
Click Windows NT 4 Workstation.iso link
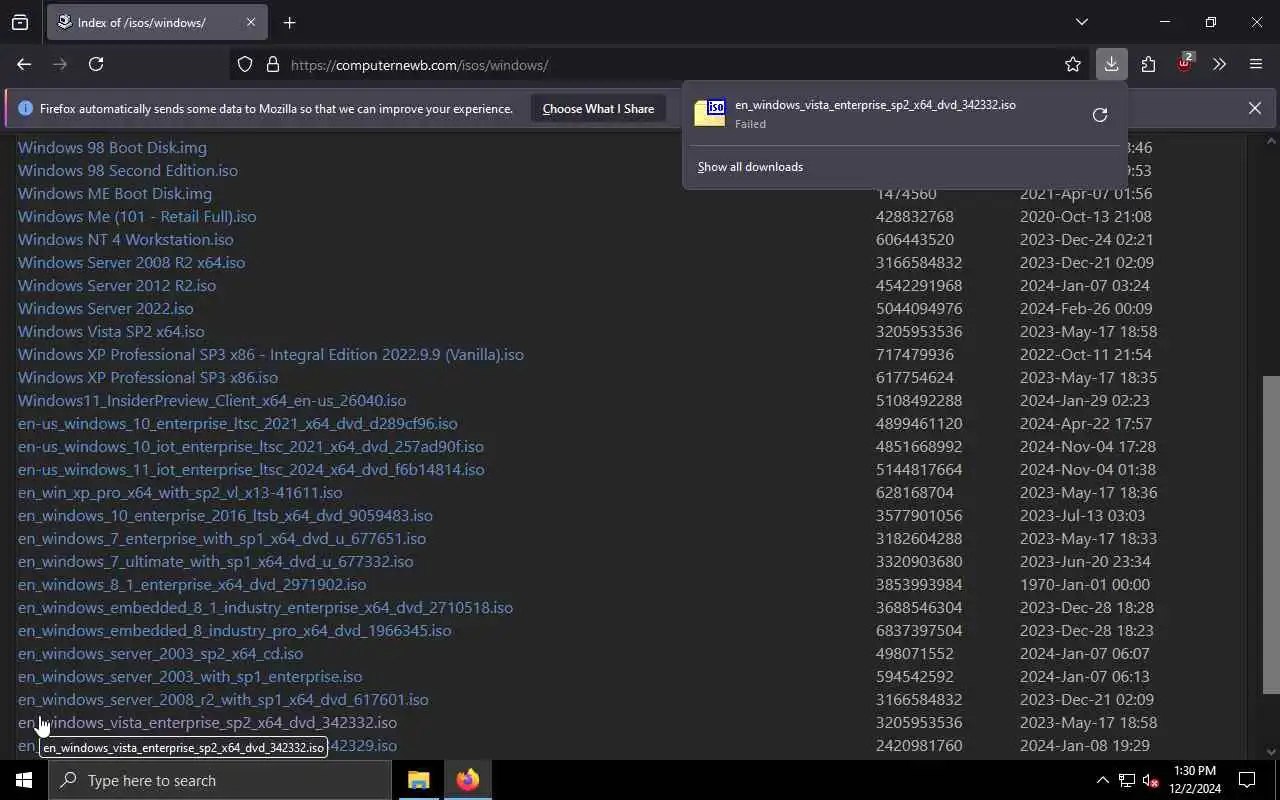point(126,239)
